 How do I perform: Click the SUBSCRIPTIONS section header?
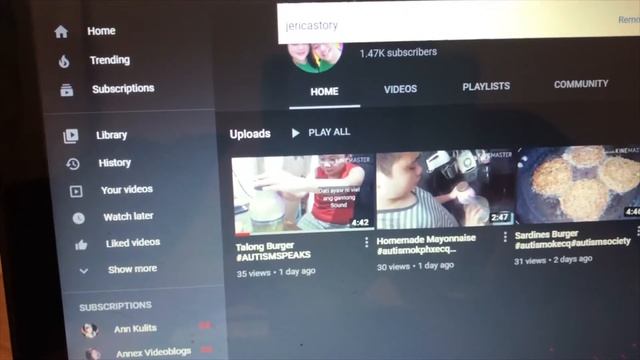(x=116, y=306)
